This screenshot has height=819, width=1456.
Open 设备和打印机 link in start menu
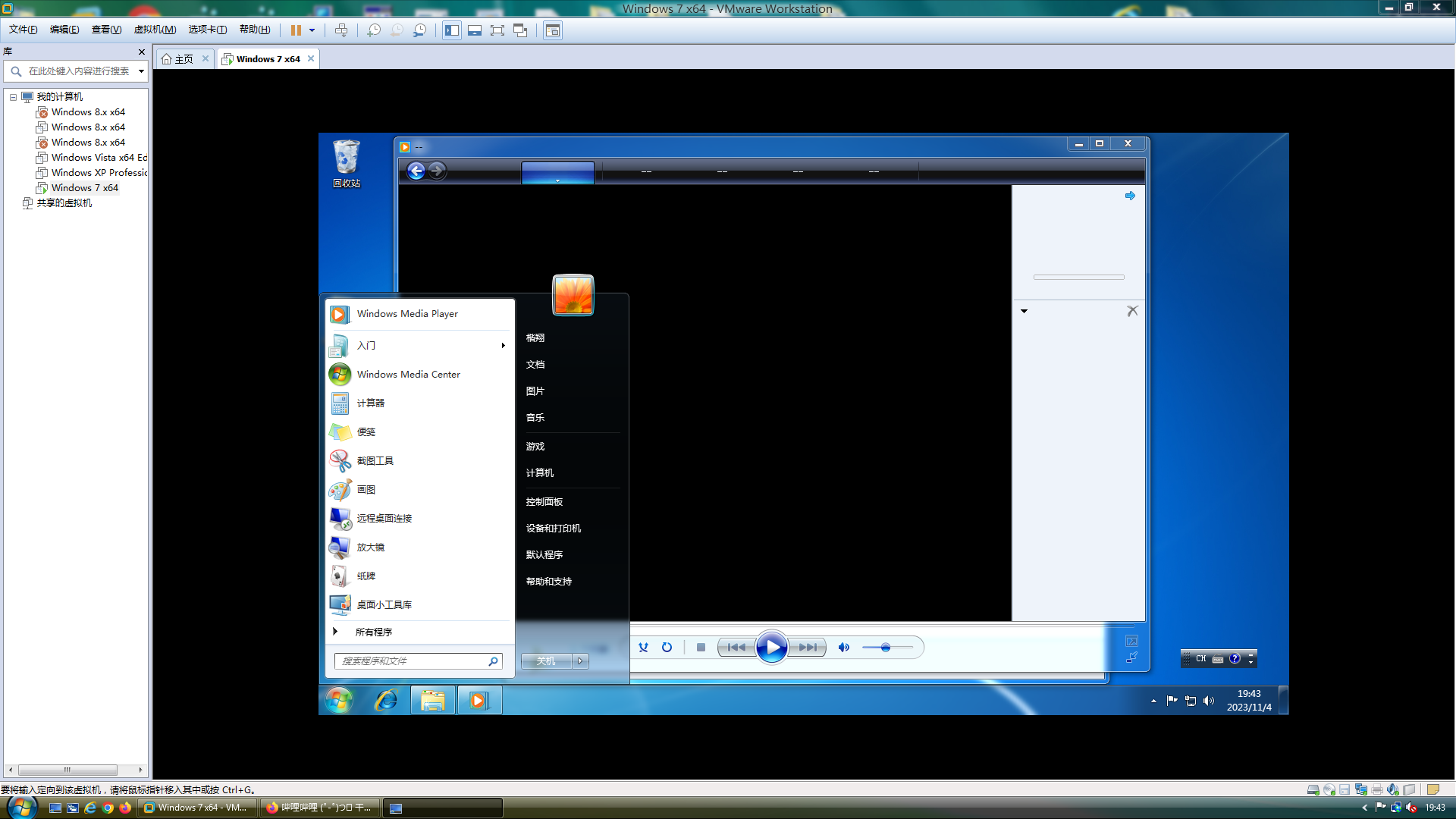(554, 529)
